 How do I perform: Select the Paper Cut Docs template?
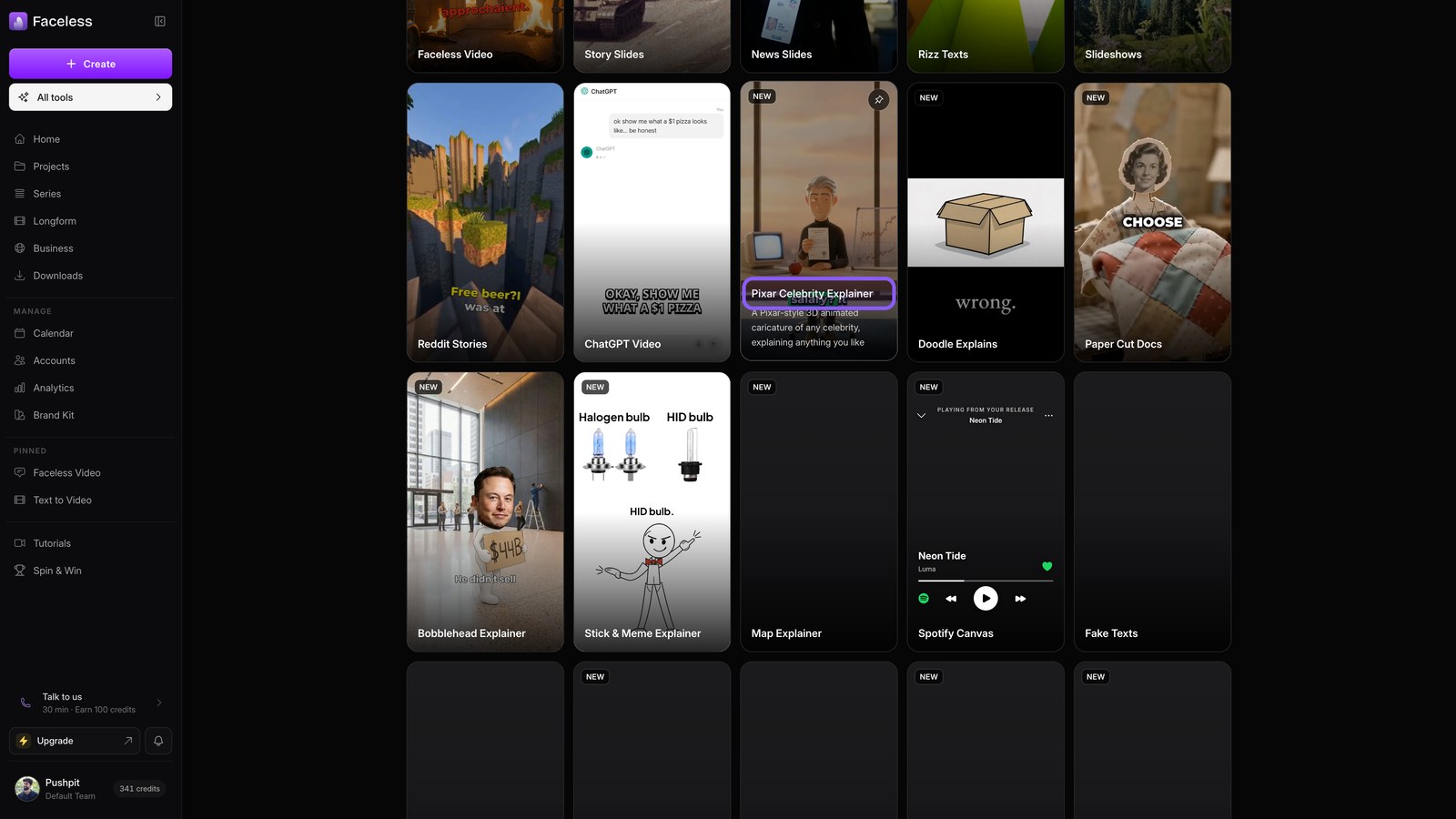(x=1152, y=222)
